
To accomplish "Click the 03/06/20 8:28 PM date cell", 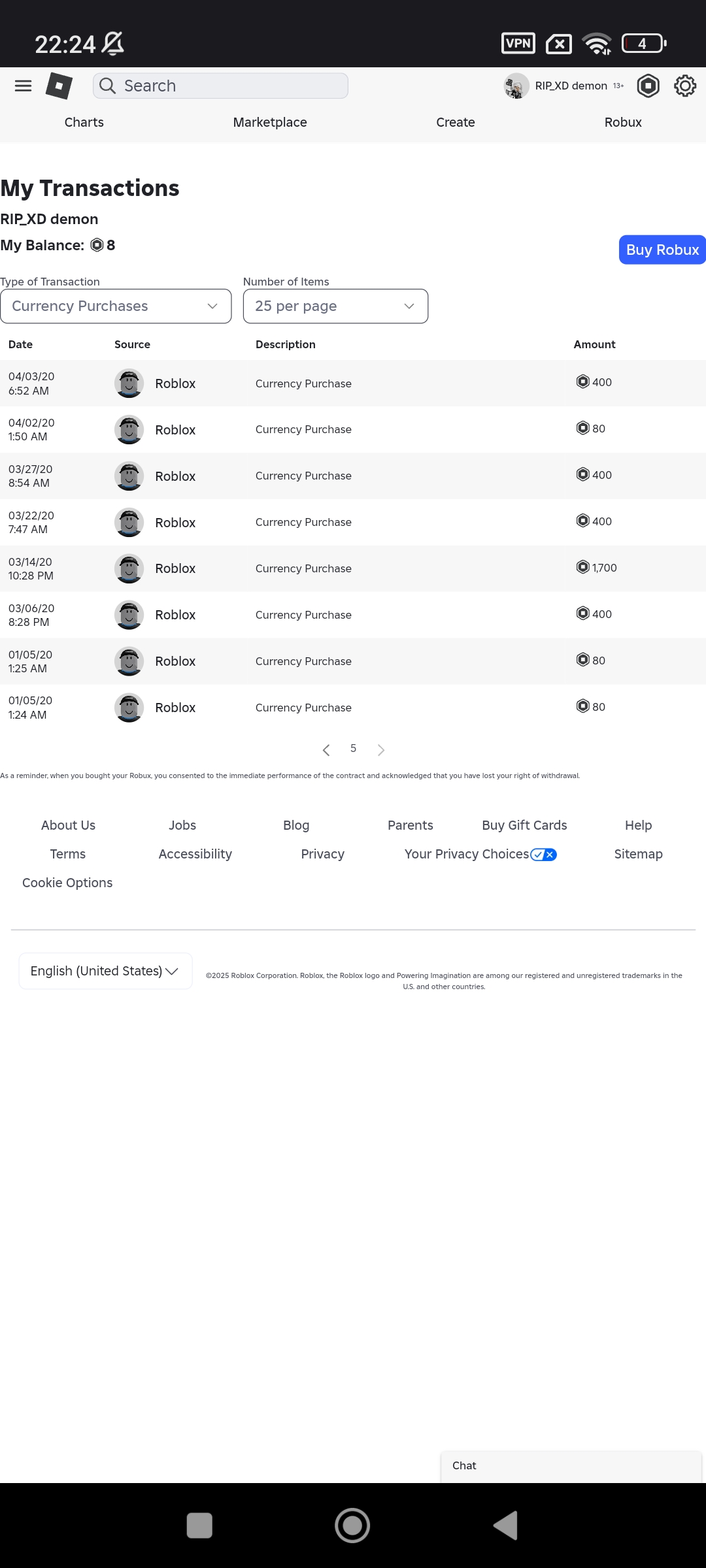I will tap(31, 615).
